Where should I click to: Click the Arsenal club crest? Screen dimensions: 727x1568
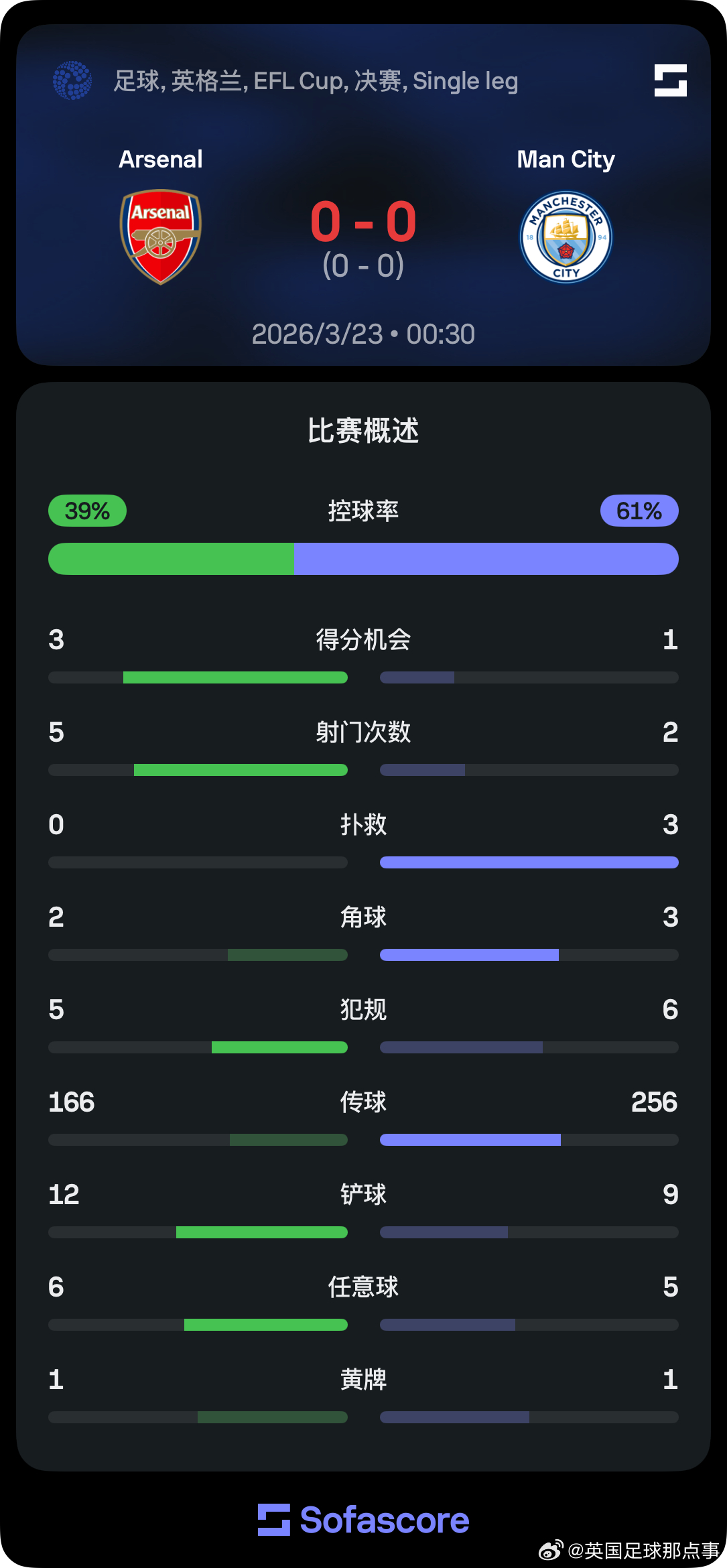coord(160,236)
